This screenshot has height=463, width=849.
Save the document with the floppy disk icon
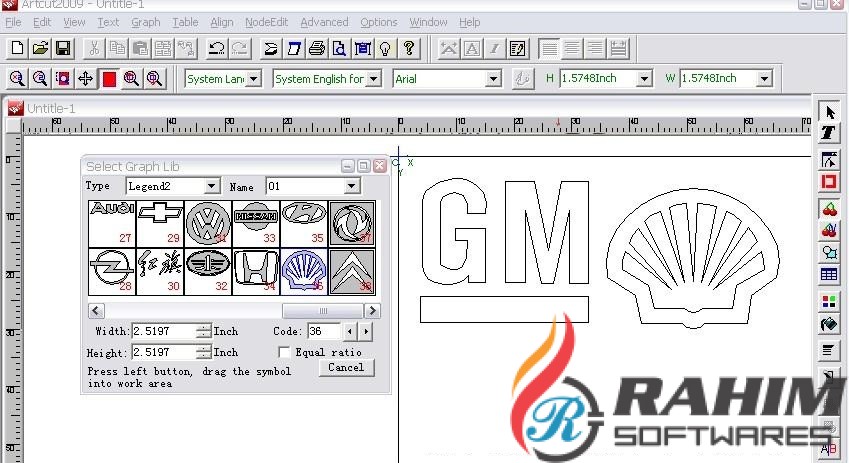[x=63, y=49]
